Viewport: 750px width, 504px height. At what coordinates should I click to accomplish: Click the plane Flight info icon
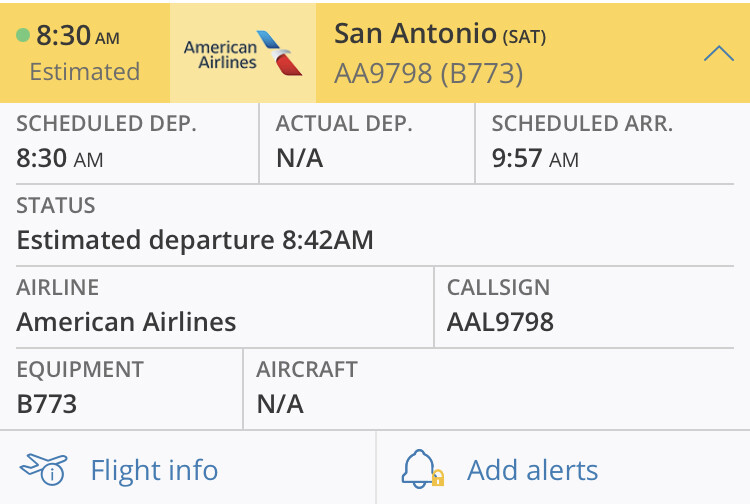(43, 469)
